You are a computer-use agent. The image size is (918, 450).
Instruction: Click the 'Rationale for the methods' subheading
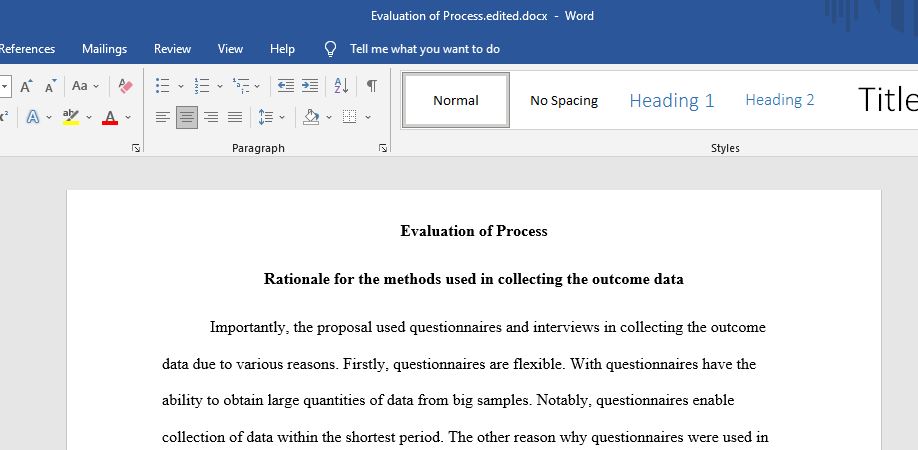[474, 279]
